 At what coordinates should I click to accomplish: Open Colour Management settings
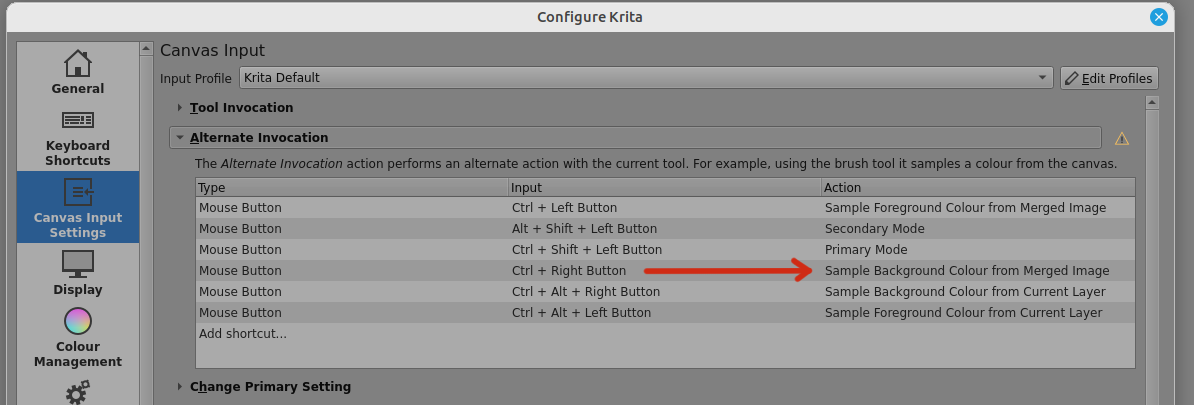(x=78, y=338)
